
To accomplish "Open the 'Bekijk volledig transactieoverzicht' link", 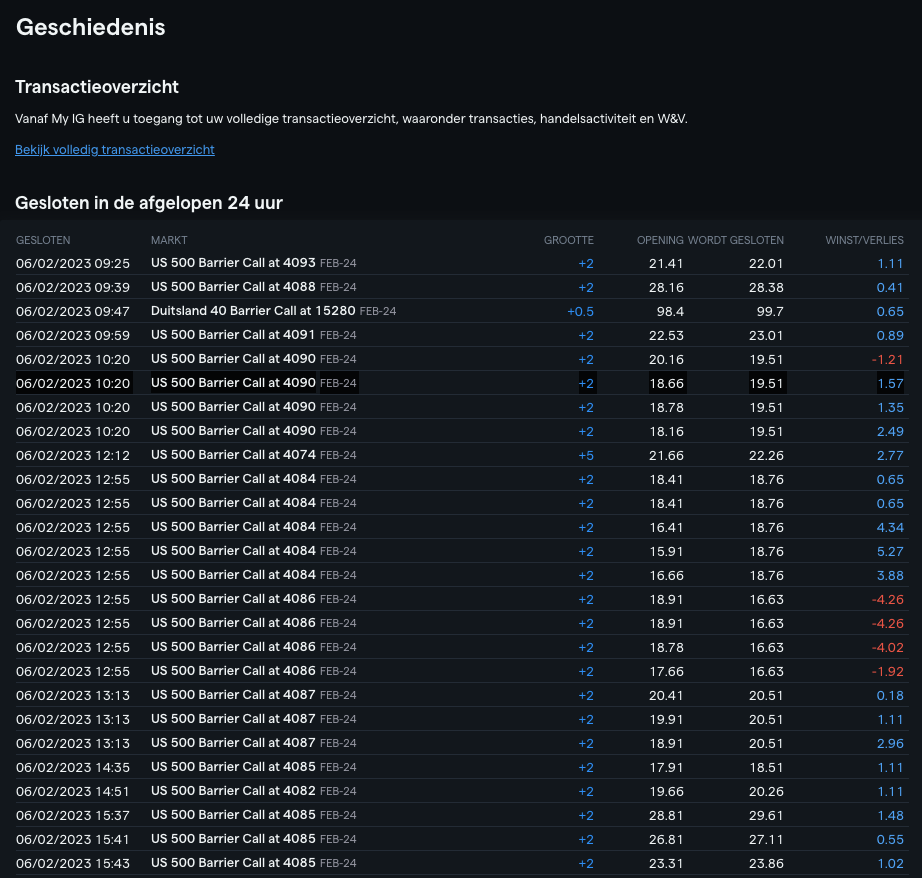I will point(115,150).
